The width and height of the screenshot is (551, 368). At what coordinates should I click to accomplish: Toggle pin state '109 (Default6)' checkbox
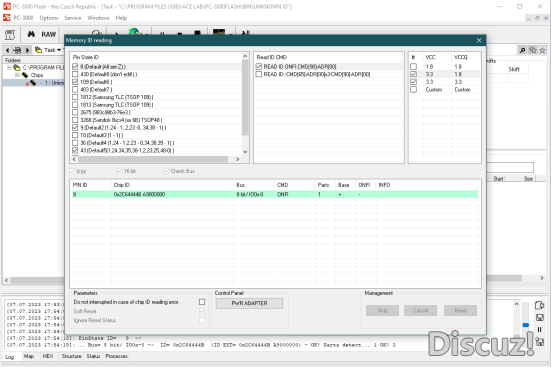point(75,82)
